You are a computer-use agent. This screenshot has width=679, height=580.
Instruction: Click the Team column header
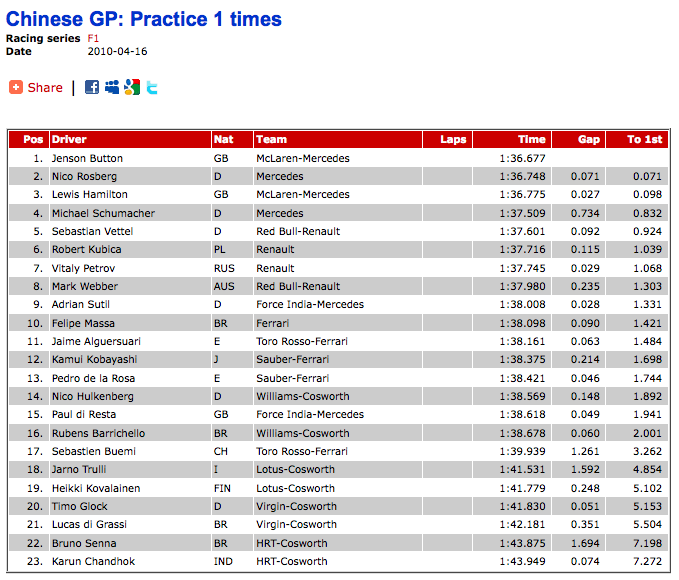(x=271, y=140)
